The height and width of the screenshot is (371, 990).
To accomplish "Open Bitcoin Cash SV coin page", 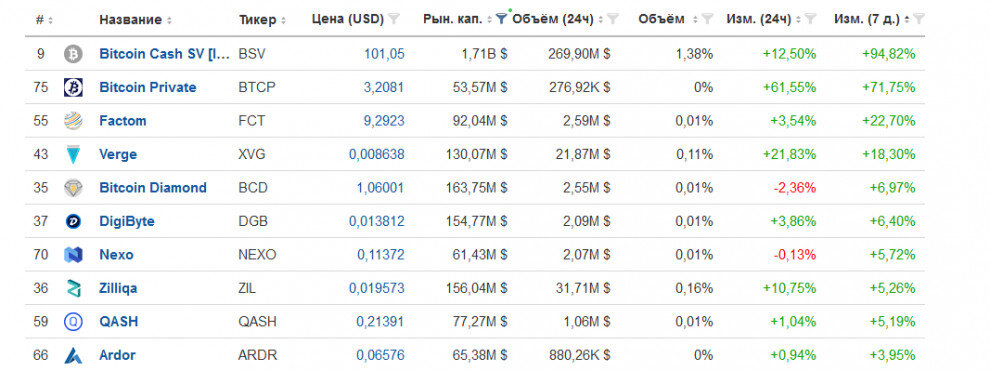I will [x=165, y=54].
